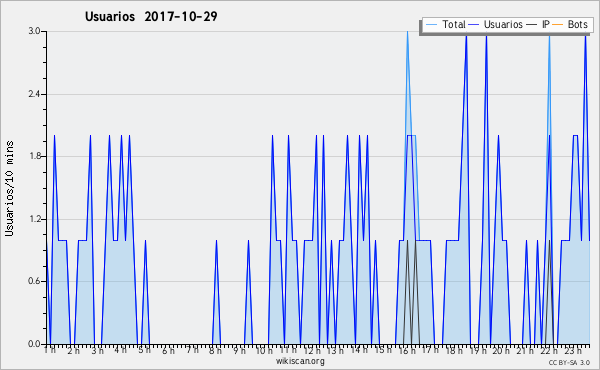Click the 0.6 y-axis value
The image size is (600, 370).
34,281
